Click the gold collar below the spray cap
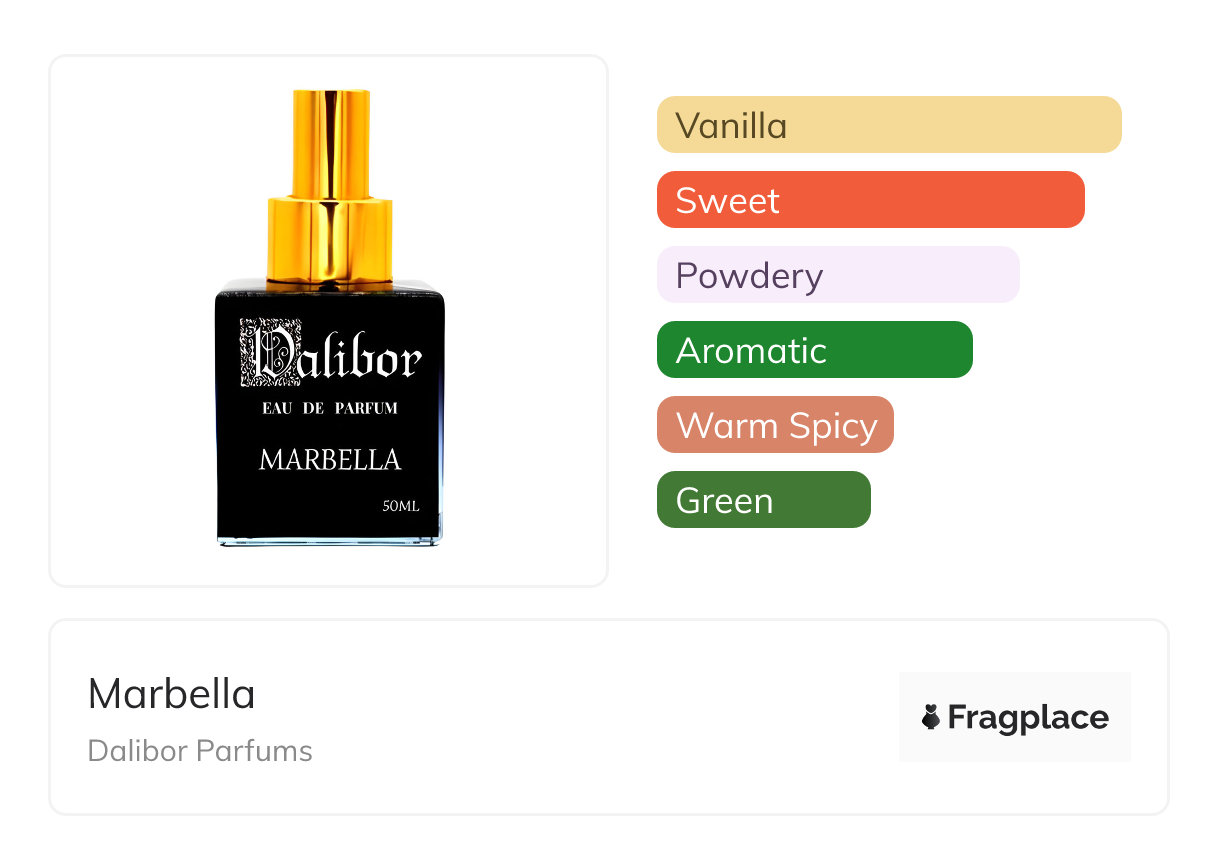This screenshot has width=1218, height=864. tap(330, 238)
